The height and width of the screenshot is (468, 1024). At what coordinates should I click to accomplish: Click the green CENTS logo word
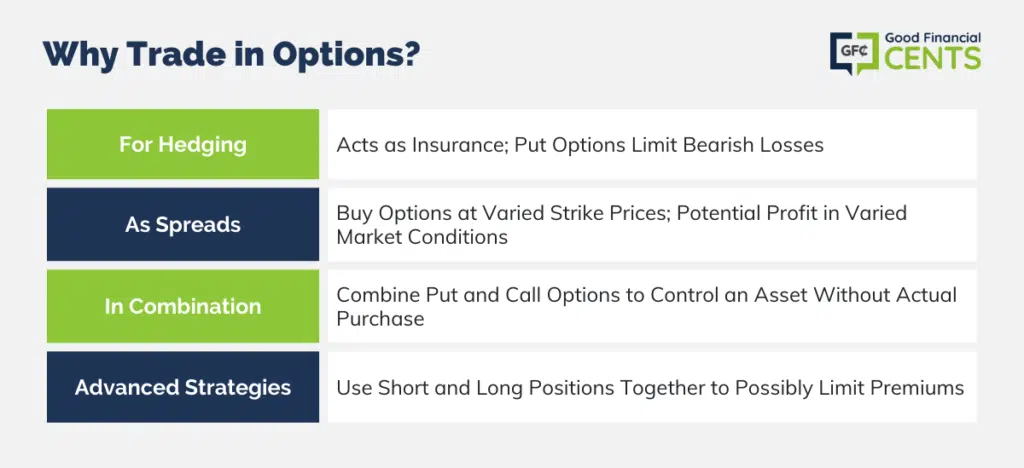point(933,59)
